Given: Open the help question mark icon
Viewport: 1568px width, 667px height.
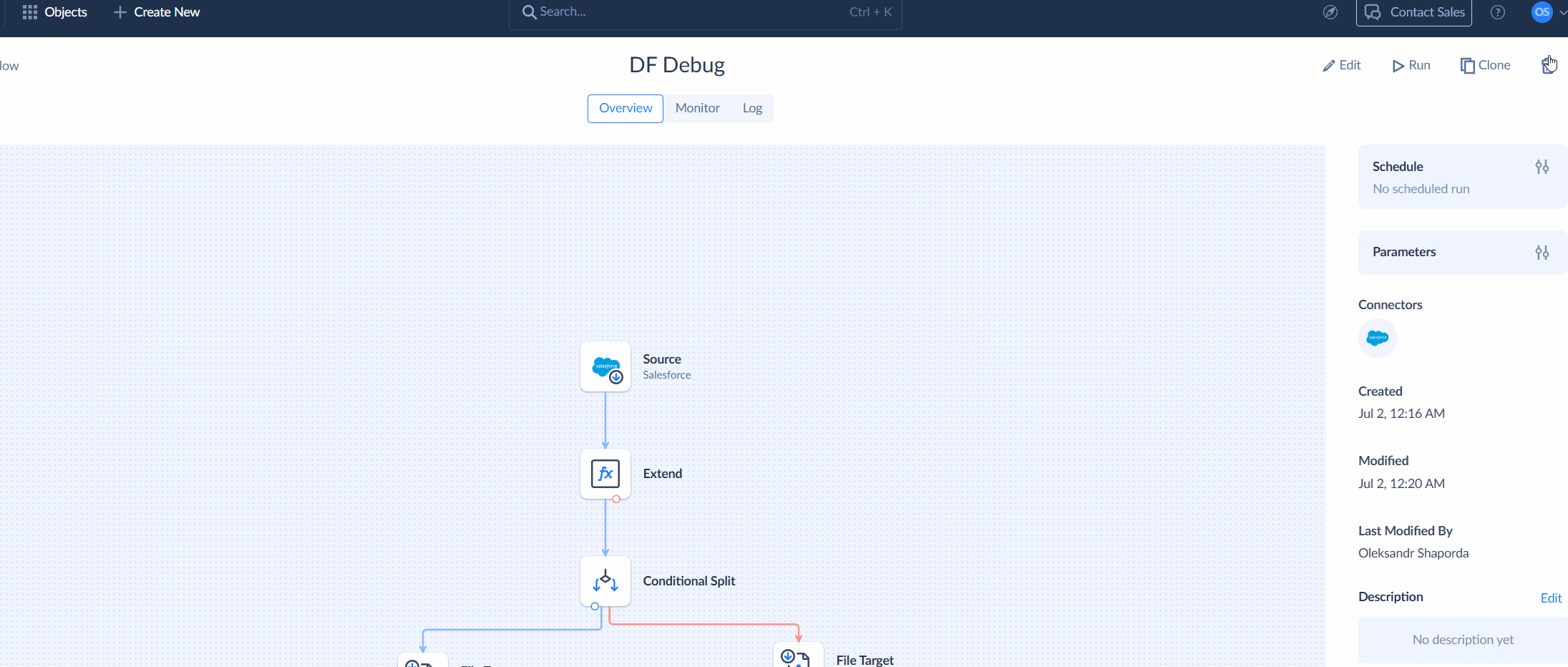Looking at the screenshot, I should pyautogui.click(x=1498, y=12).
